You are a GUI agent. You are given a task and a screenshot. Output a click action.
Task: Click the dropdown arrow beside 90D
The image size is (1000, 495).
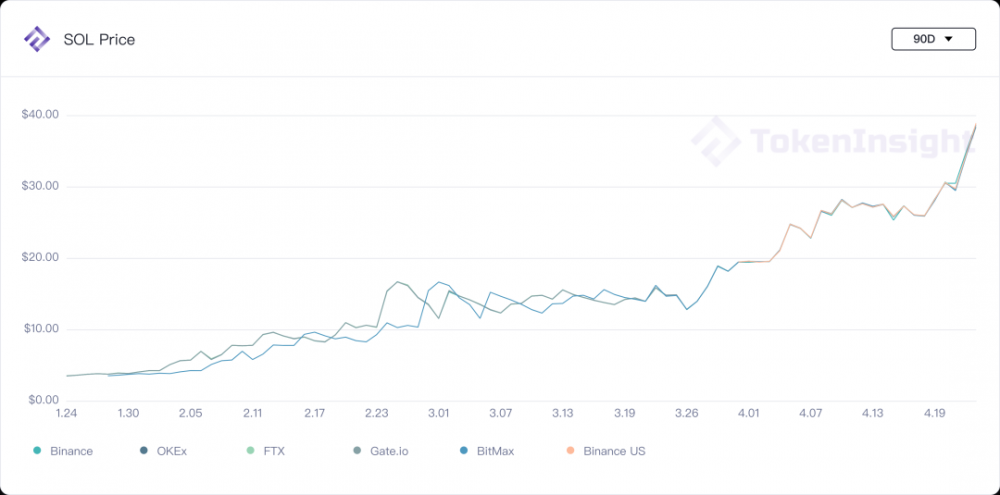(x=947, y=40)
